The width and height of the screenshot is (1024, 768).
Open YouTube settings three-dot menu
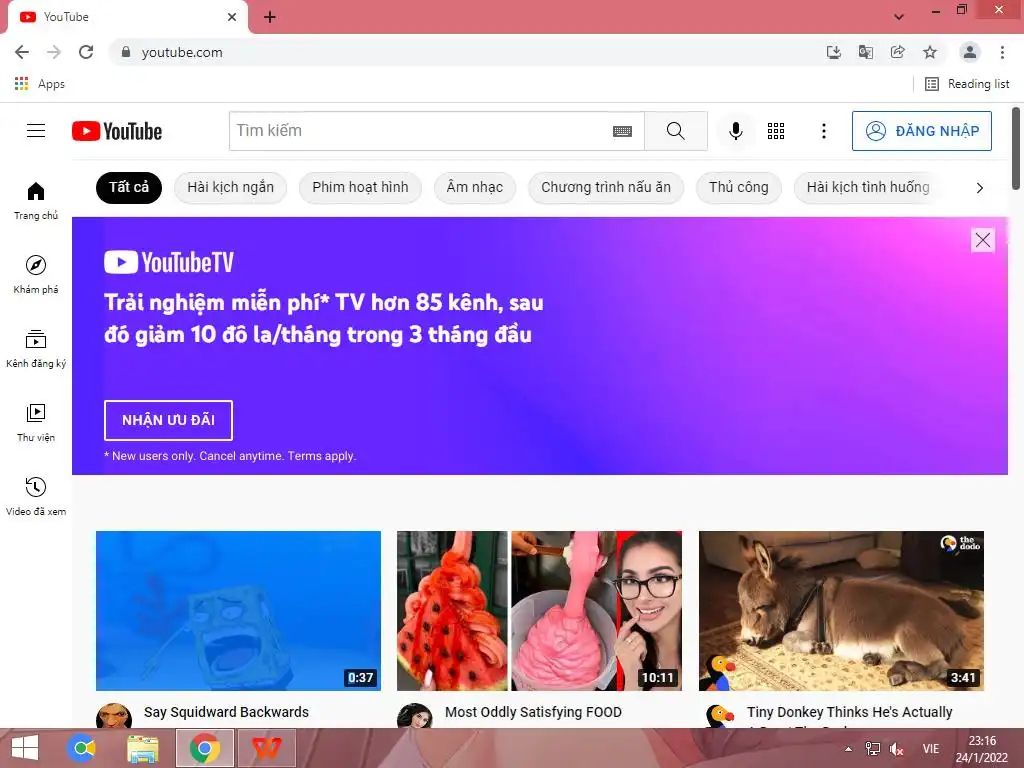point(824,131)
